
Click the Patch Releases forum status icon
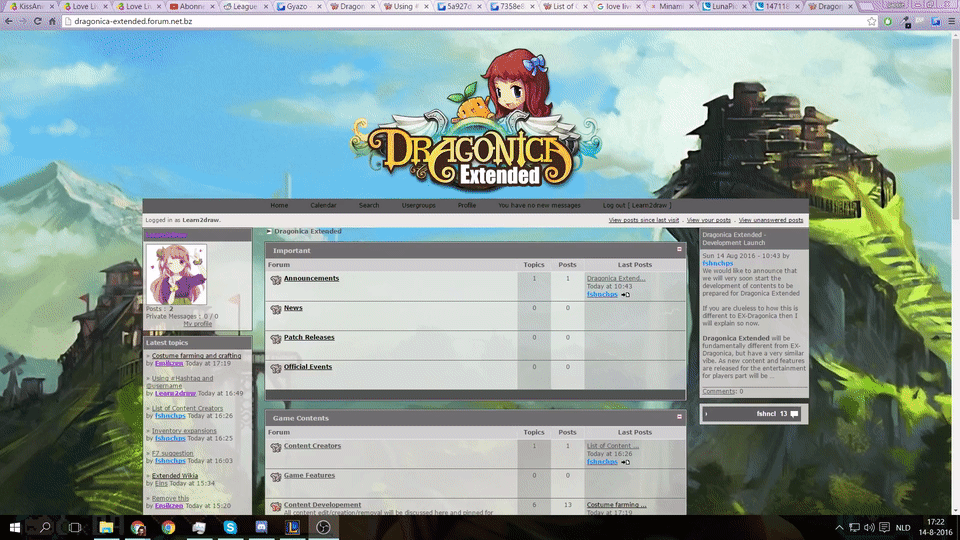point(276,339)
